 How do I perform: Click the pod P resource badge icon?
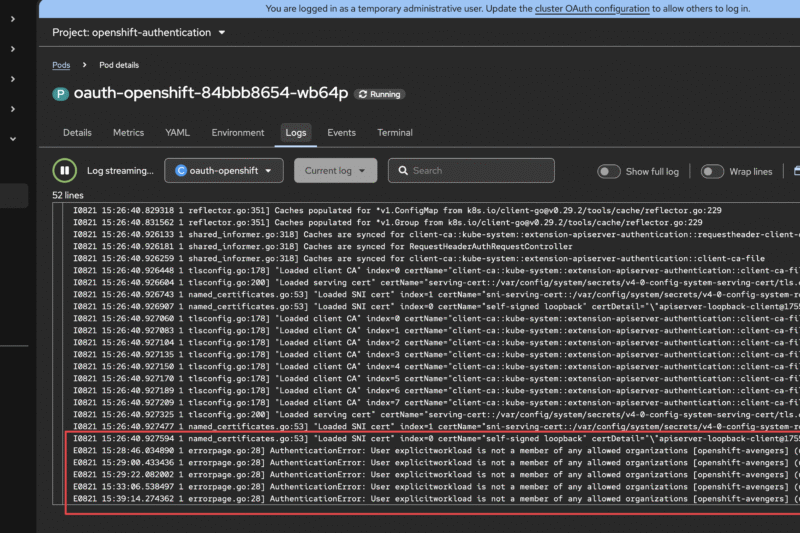pyautogui.click(x=60, y=94)
